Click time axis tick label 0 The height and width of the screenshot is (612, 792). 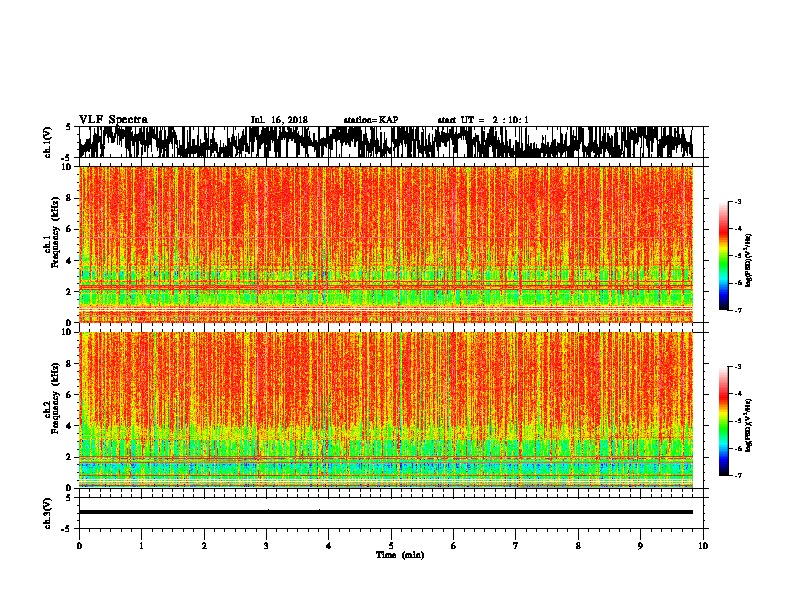(79, 546)
